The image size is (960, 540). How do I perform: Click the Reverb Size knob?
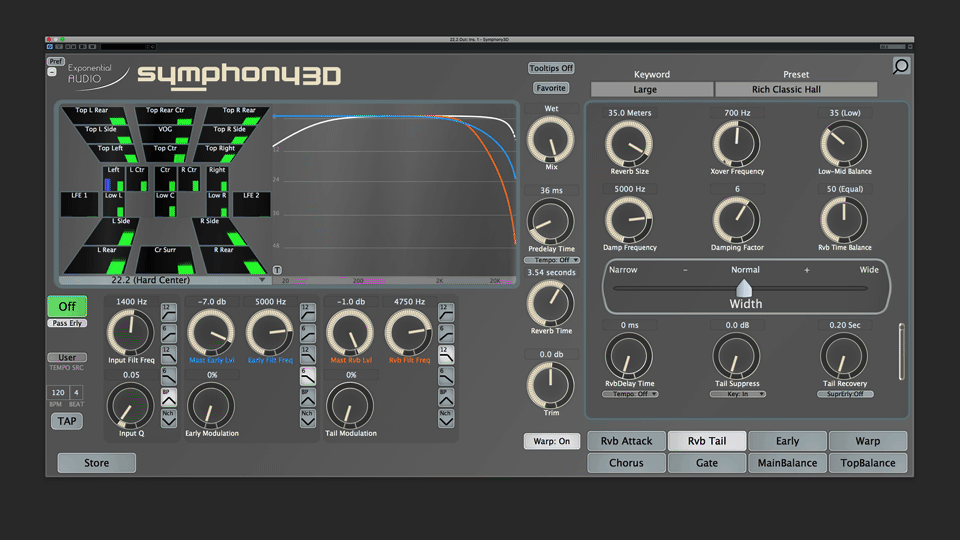[x=629, y=144]
